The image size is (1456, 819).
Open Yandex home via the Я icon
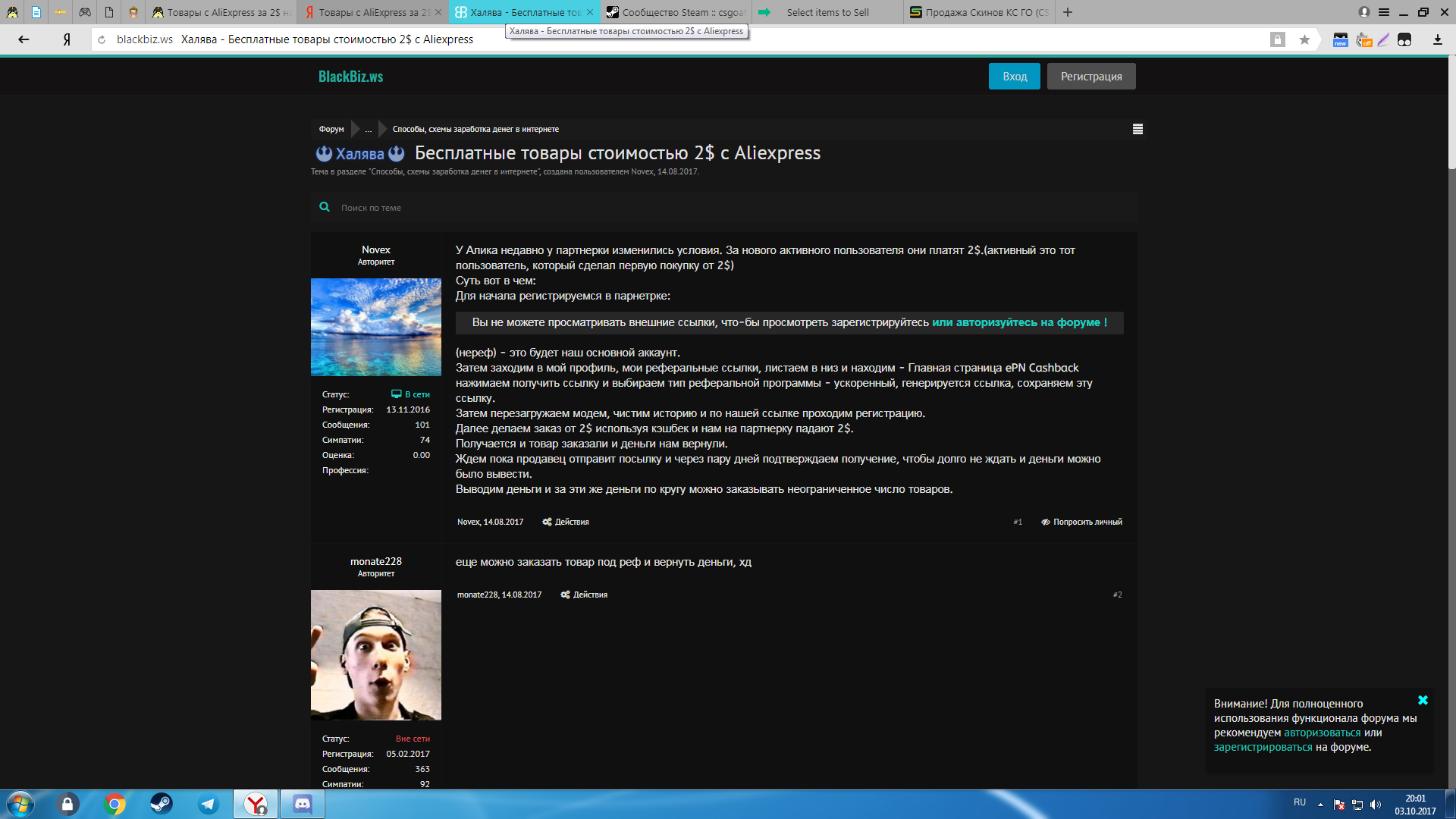pyautogui.click(x=67, y=39)
